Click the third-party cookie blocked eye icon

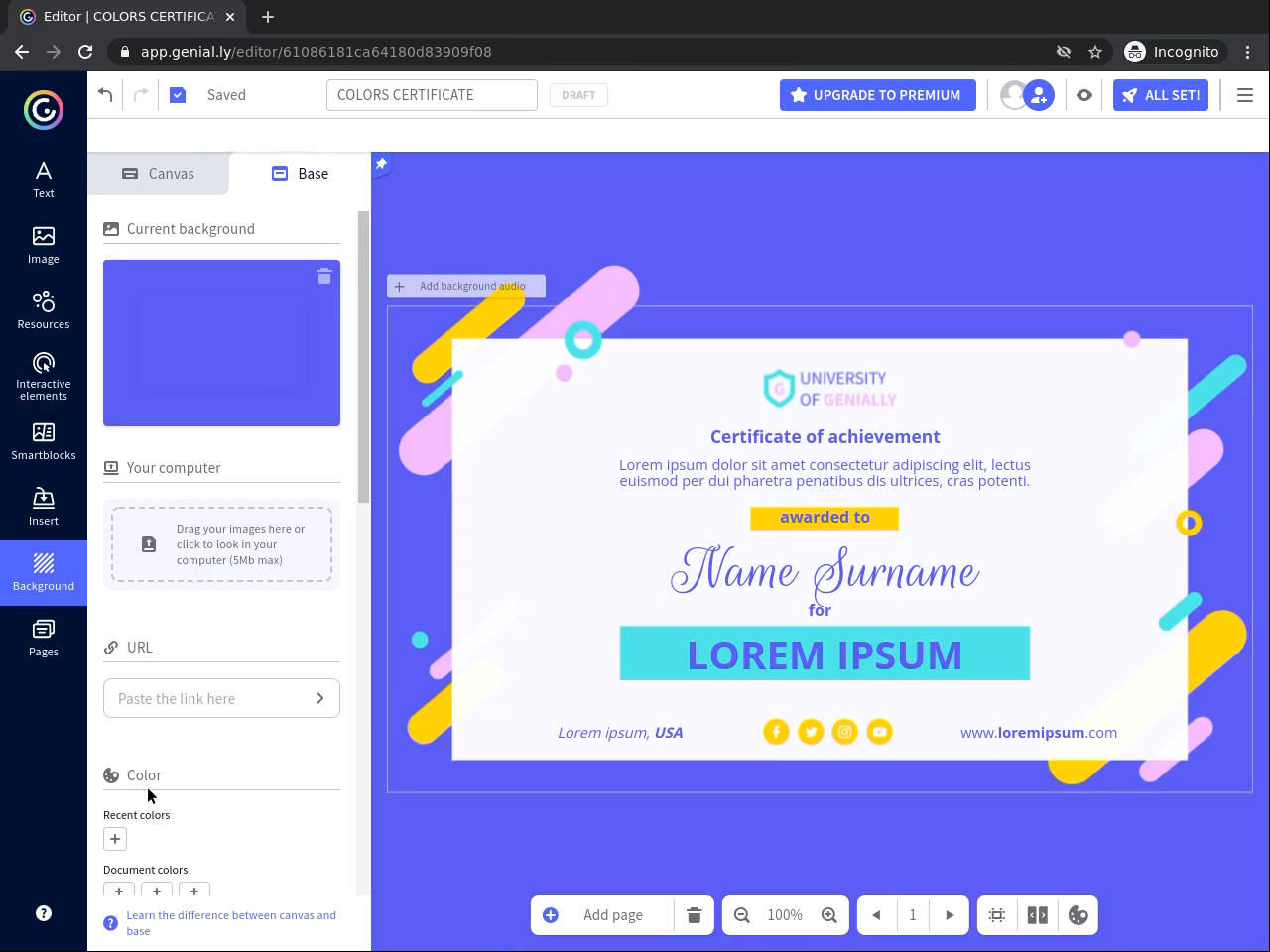pos(1064,52)
